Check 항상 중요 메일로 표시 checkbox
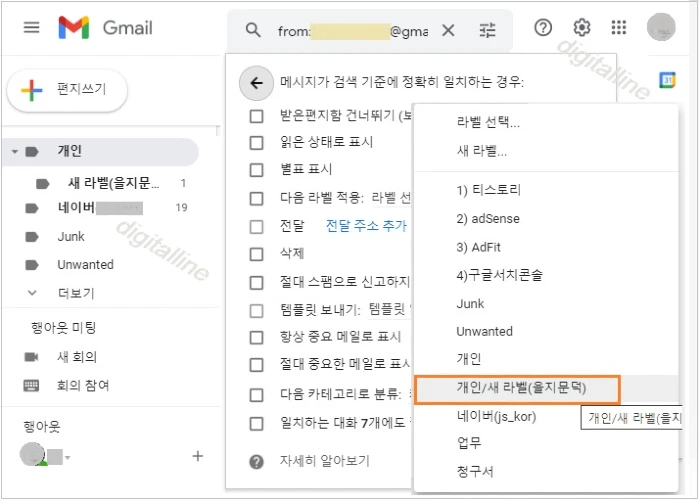Image resolution: width=700 pixels, height=502 pixels. (256, 337)
